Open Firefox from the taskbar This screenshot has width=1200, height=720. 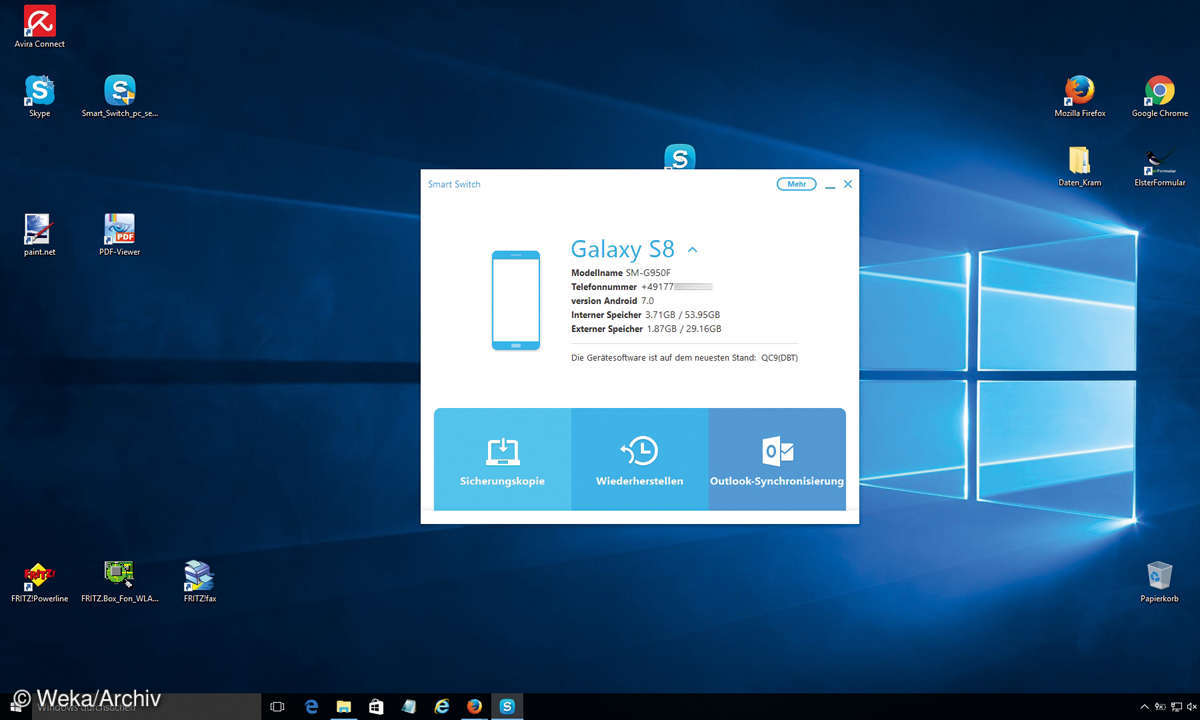pyautogui.click(x=474, y=707)
